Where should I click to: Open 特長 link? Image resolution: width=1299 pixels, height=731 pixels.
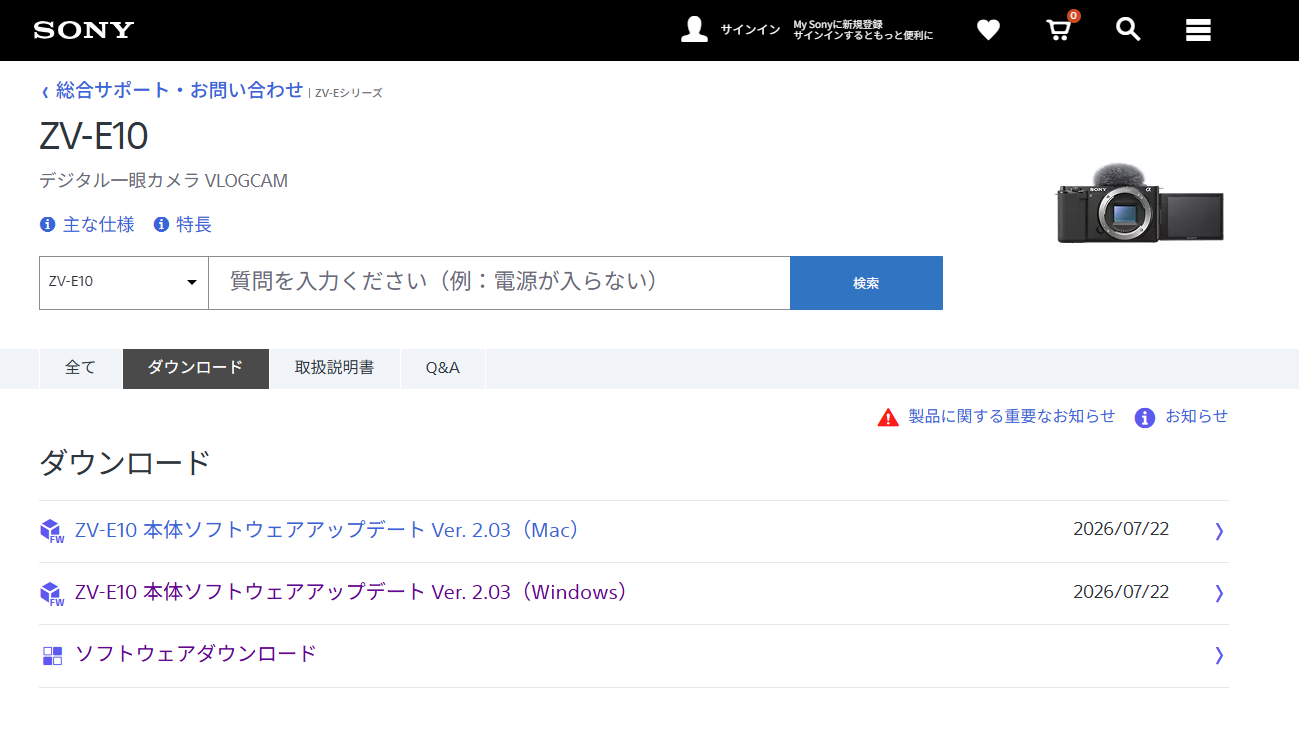point(194,224)
